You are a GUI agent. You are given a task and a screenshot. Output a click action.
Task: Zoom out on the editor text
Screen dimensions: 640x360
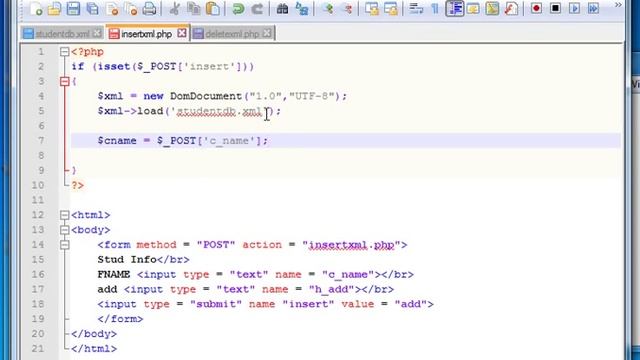347,9
